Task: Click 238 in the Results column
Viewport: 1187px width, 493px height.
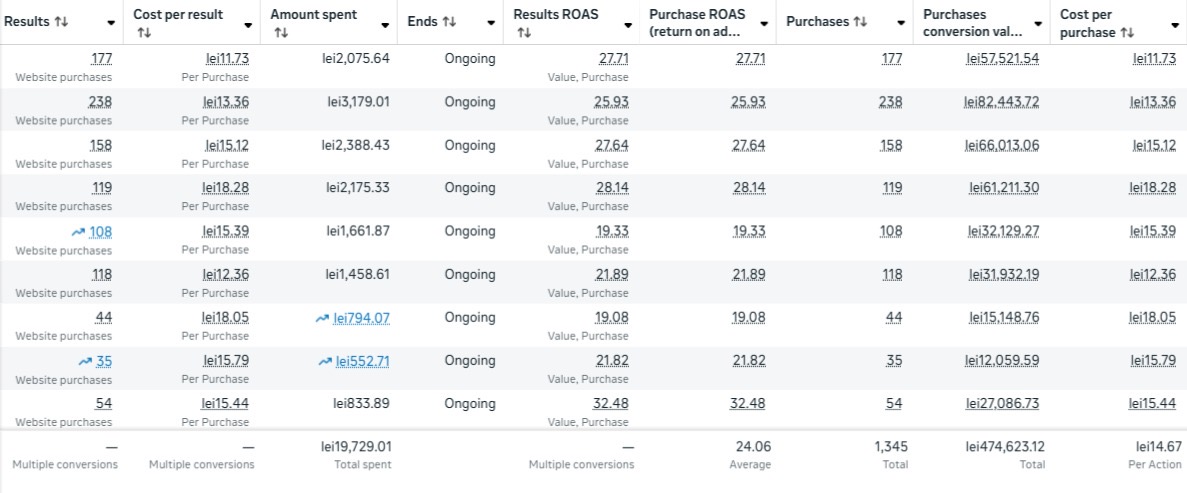Action: 100,102
